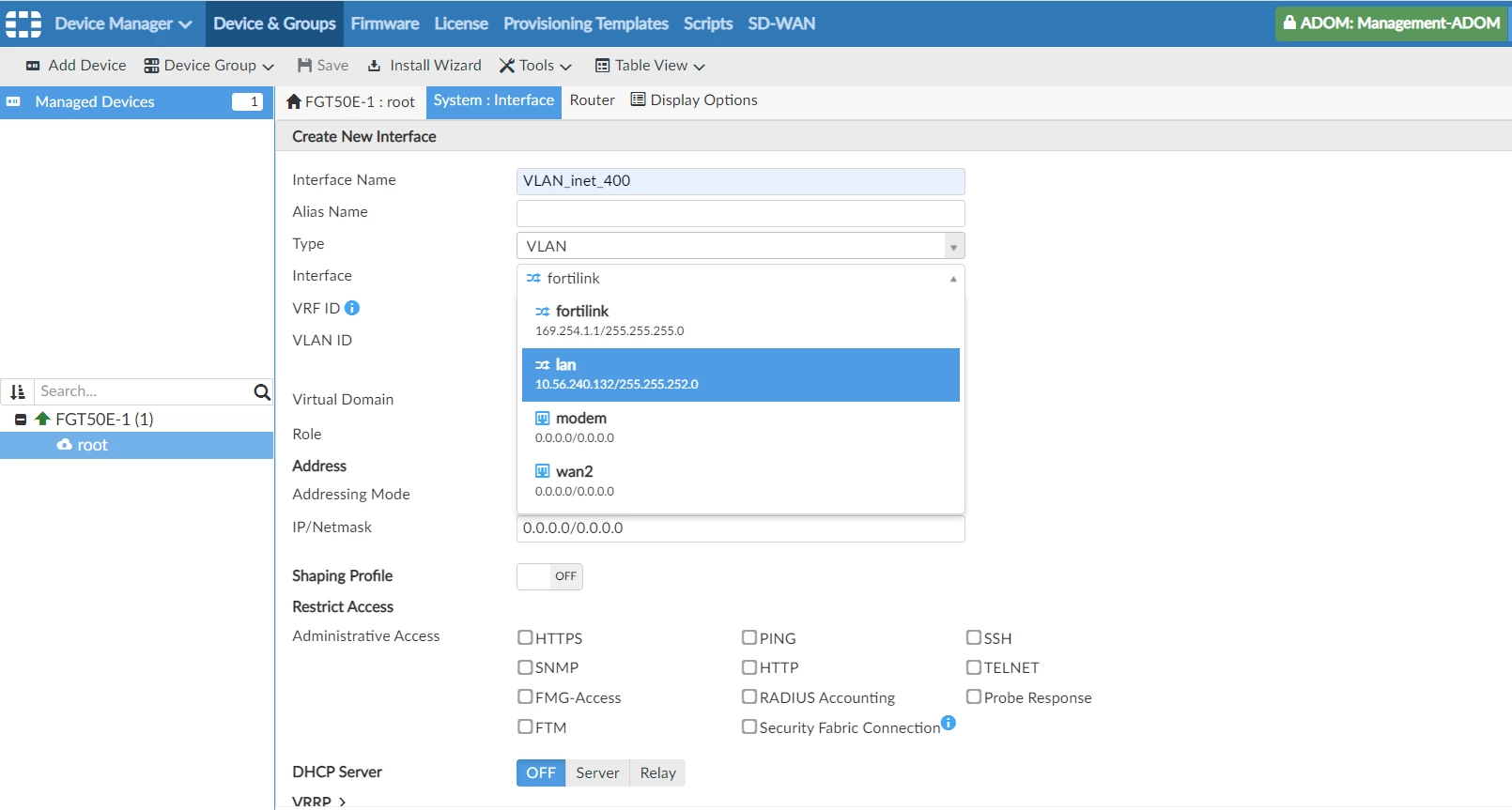Enable HTTPS administrative access
The image size is (1512, 810).
point(525,637)
